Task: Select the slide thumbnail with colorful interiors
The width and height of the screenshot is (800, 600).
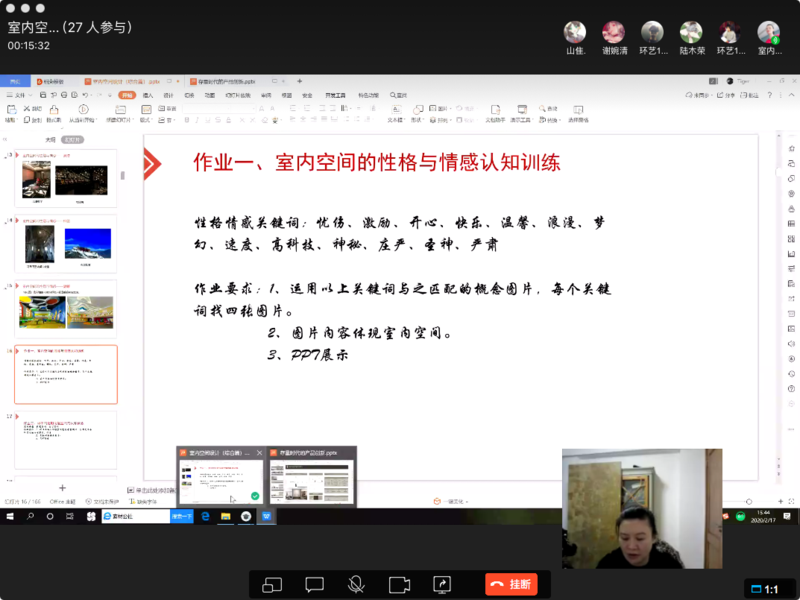Action: click(65, 312)
